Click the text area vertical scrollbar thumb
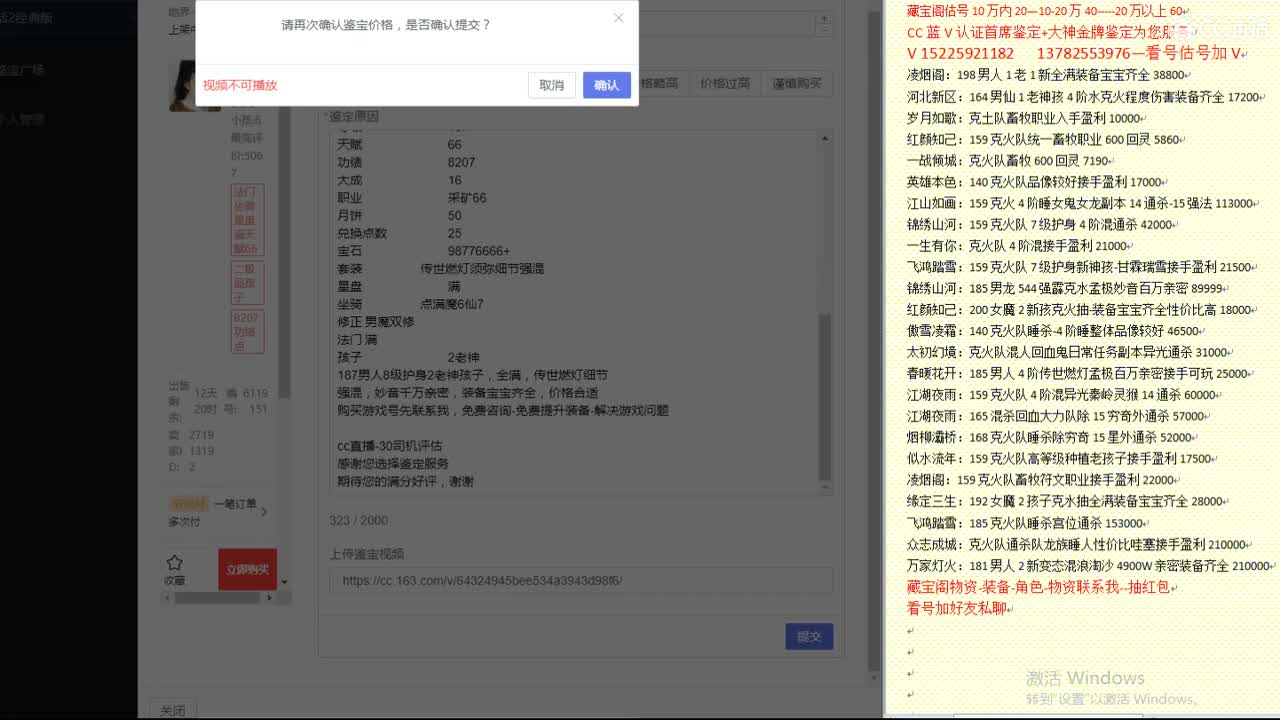The image size is (1280, 720). tap(825, 395)
